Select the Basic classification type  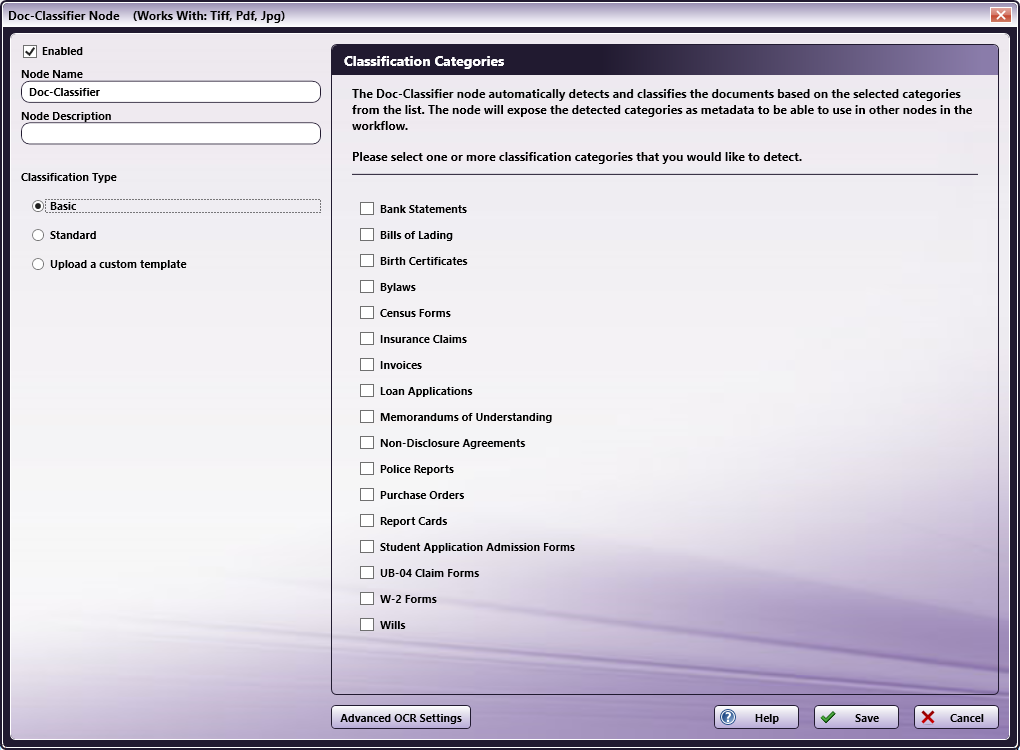point(38,206)
